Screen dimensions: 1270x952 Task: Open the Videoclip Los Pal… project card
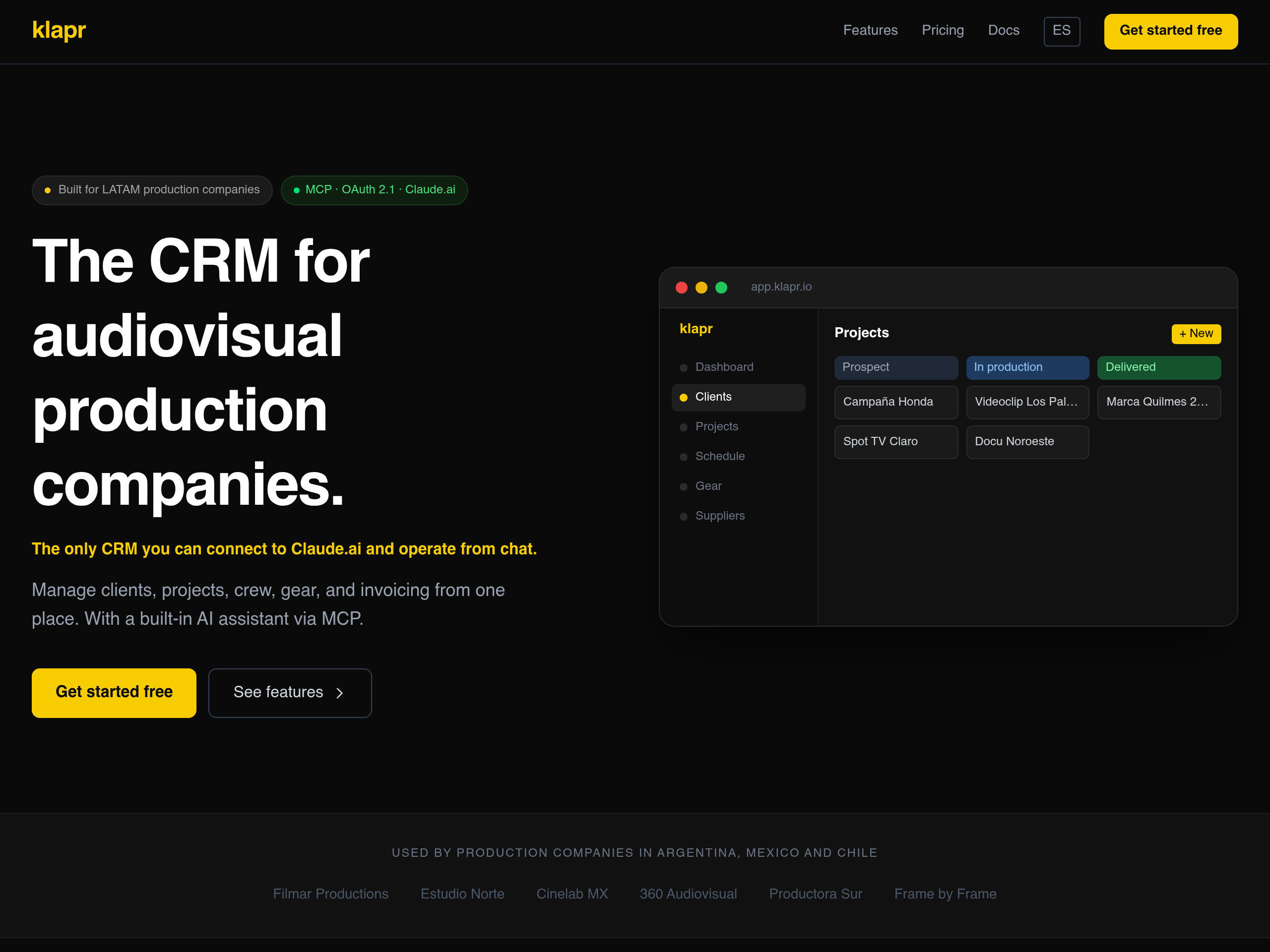1027,402
